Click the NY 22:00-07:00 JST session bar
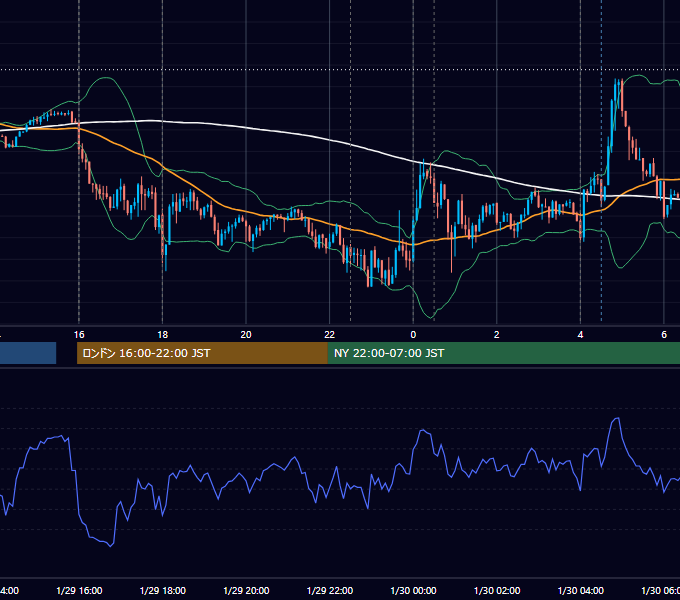The width and height of the screenshot is (680, 600). tap(503, 353)
